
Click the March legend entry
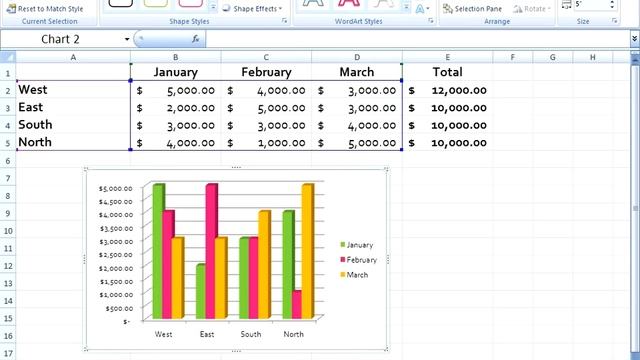tap(354, 275)
